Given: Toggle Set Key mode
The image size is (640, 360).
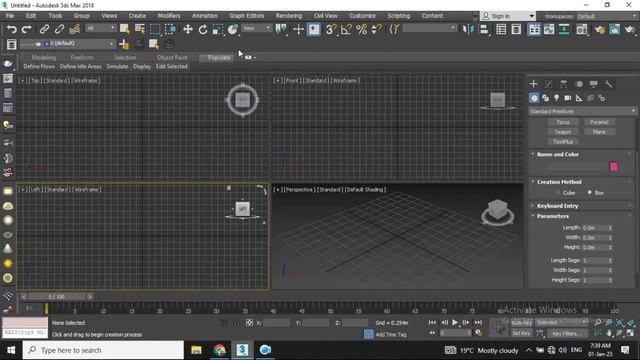Looking at the screenshot, I should (521, 333).
